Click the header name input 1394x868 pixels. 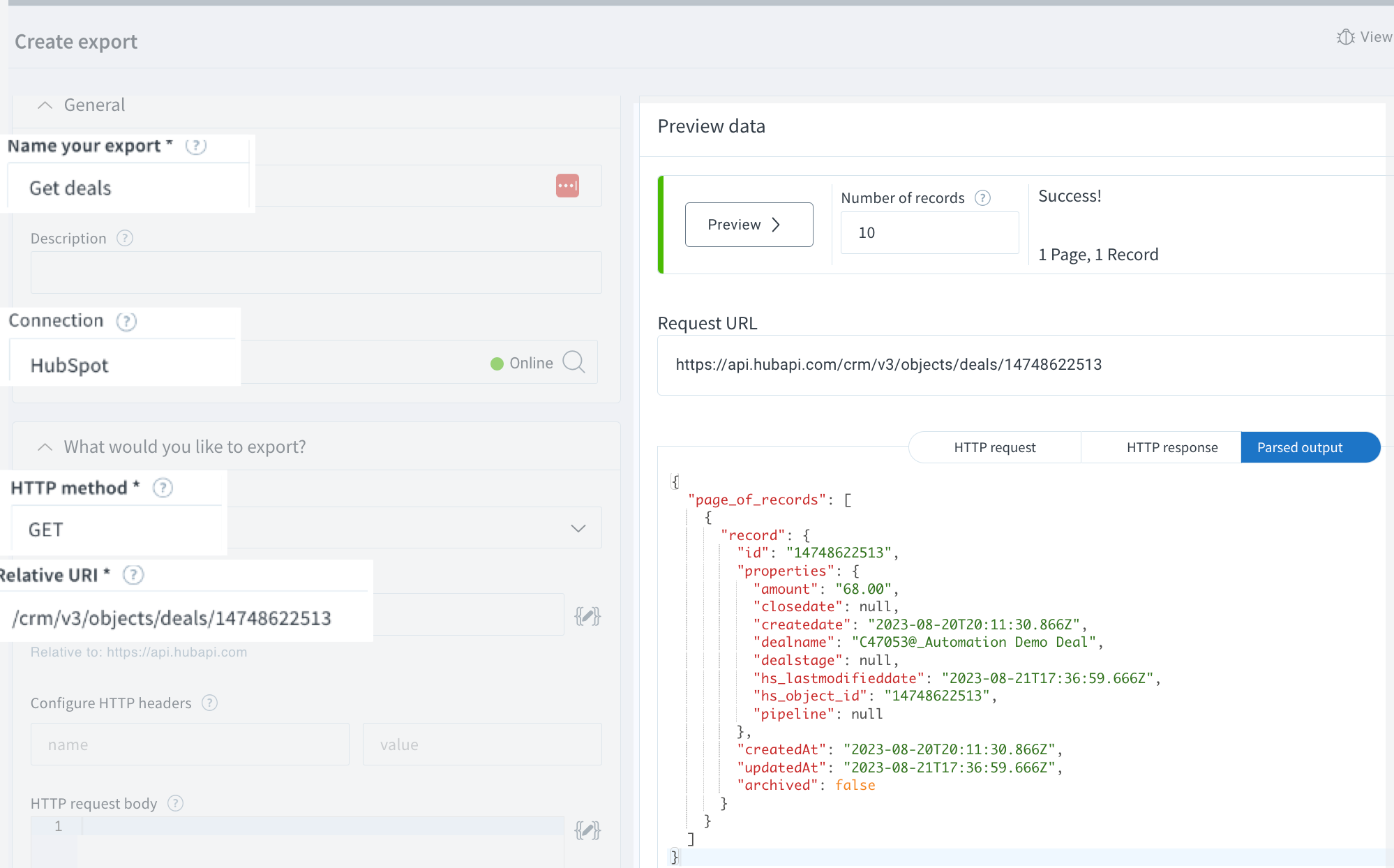point(190,744)
